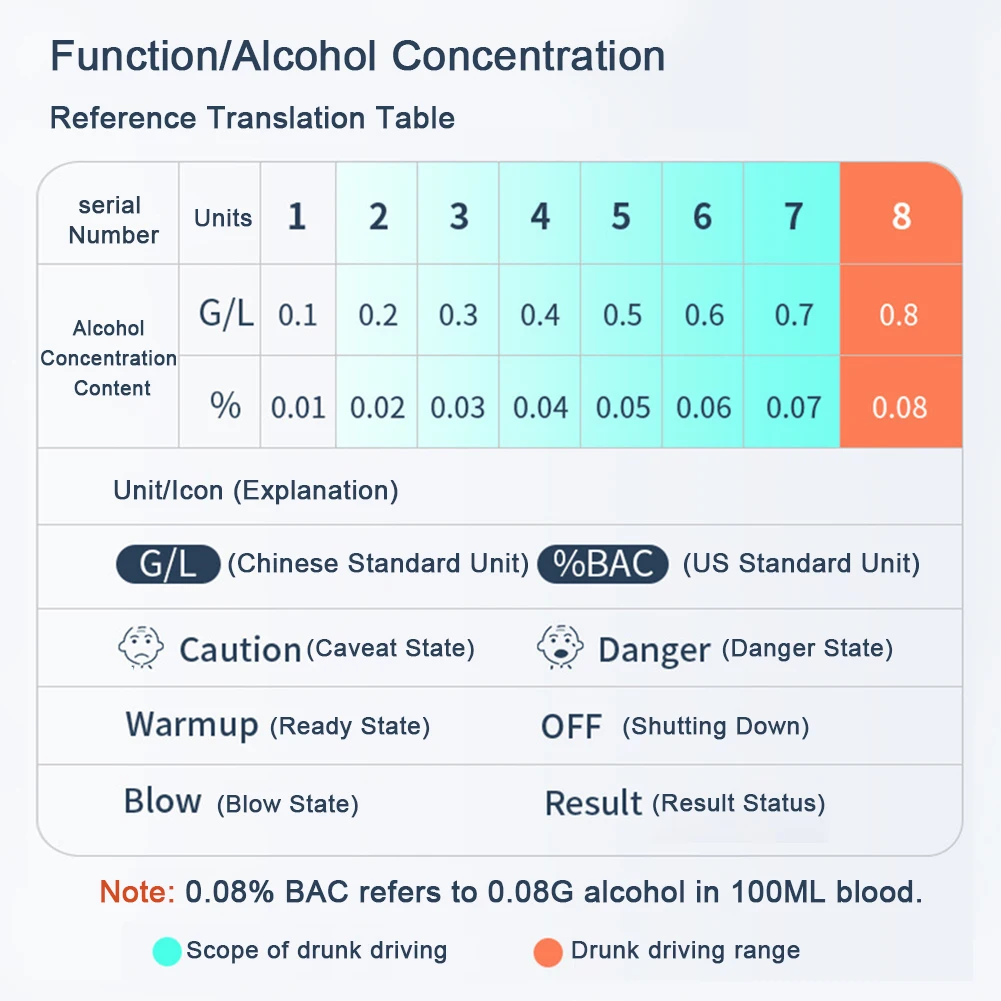Click the 0.03 percent value cell

click(x=458, y=407)
